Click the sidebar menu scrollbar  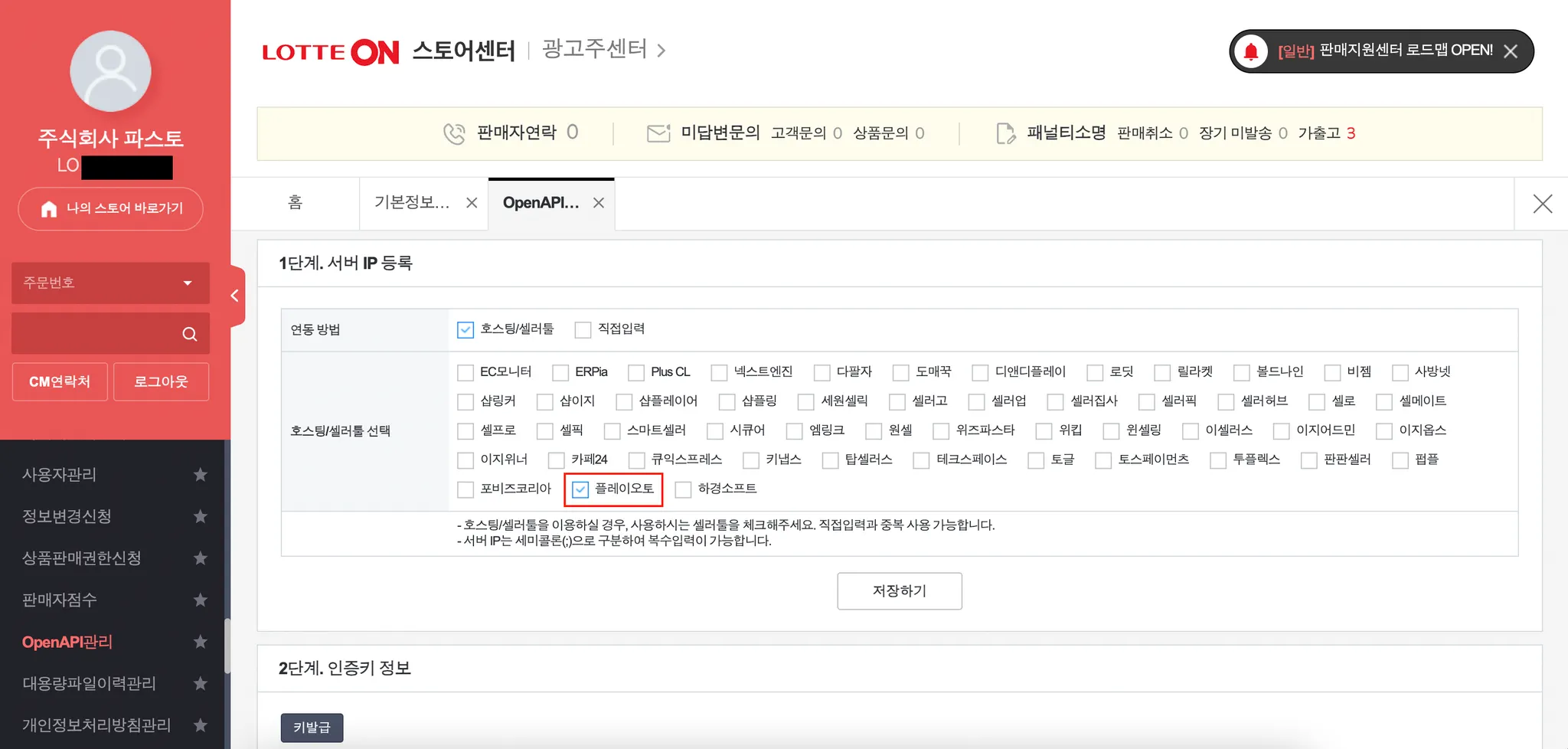tap(227, 646)
